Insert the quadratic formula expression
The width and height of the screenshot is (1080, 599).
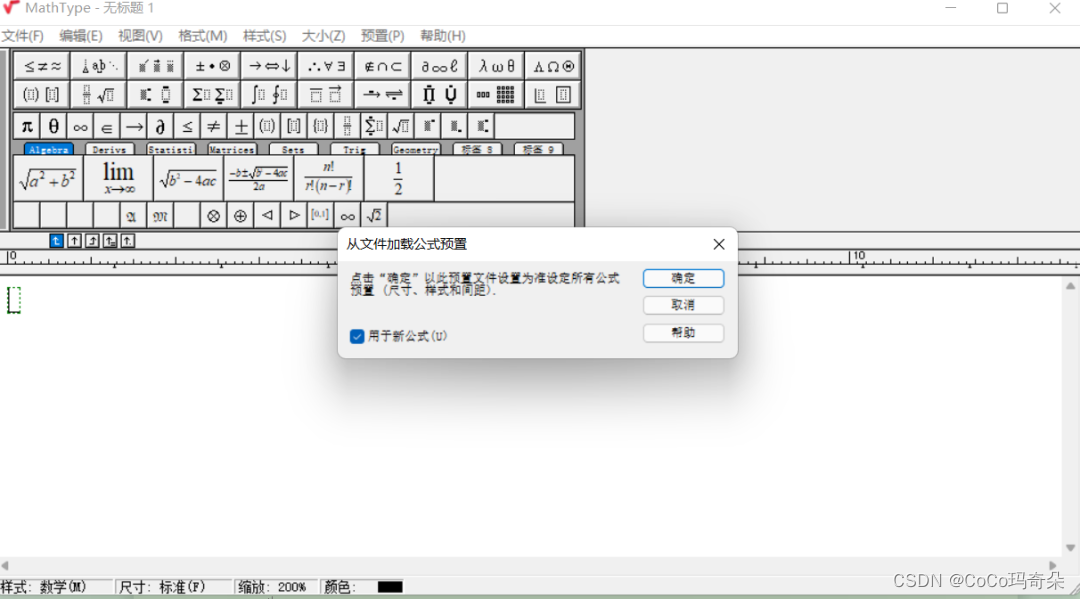click(258, 179)
